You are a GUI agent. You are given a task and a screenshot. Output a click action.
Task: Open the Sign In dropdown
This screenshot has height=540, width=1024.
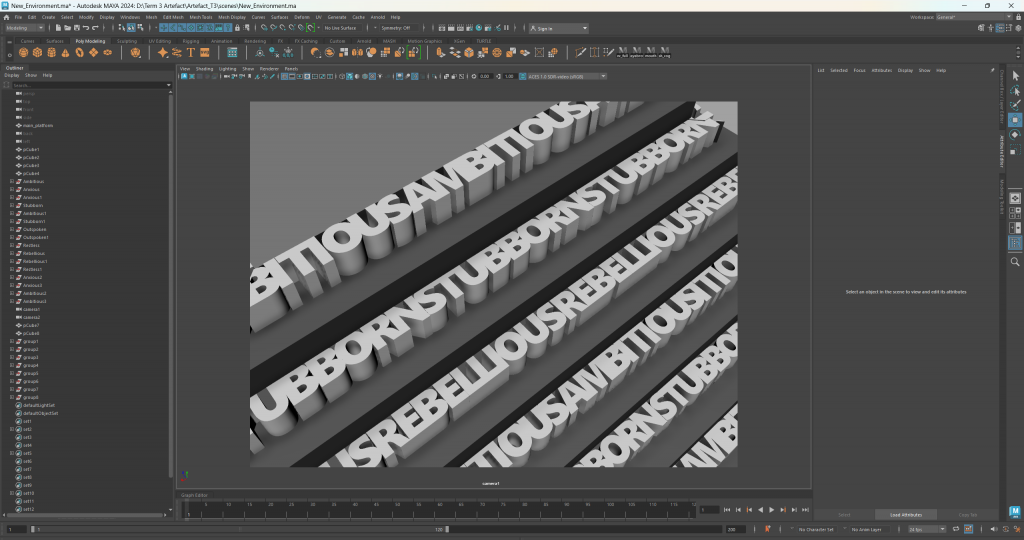tap(558, 28)
